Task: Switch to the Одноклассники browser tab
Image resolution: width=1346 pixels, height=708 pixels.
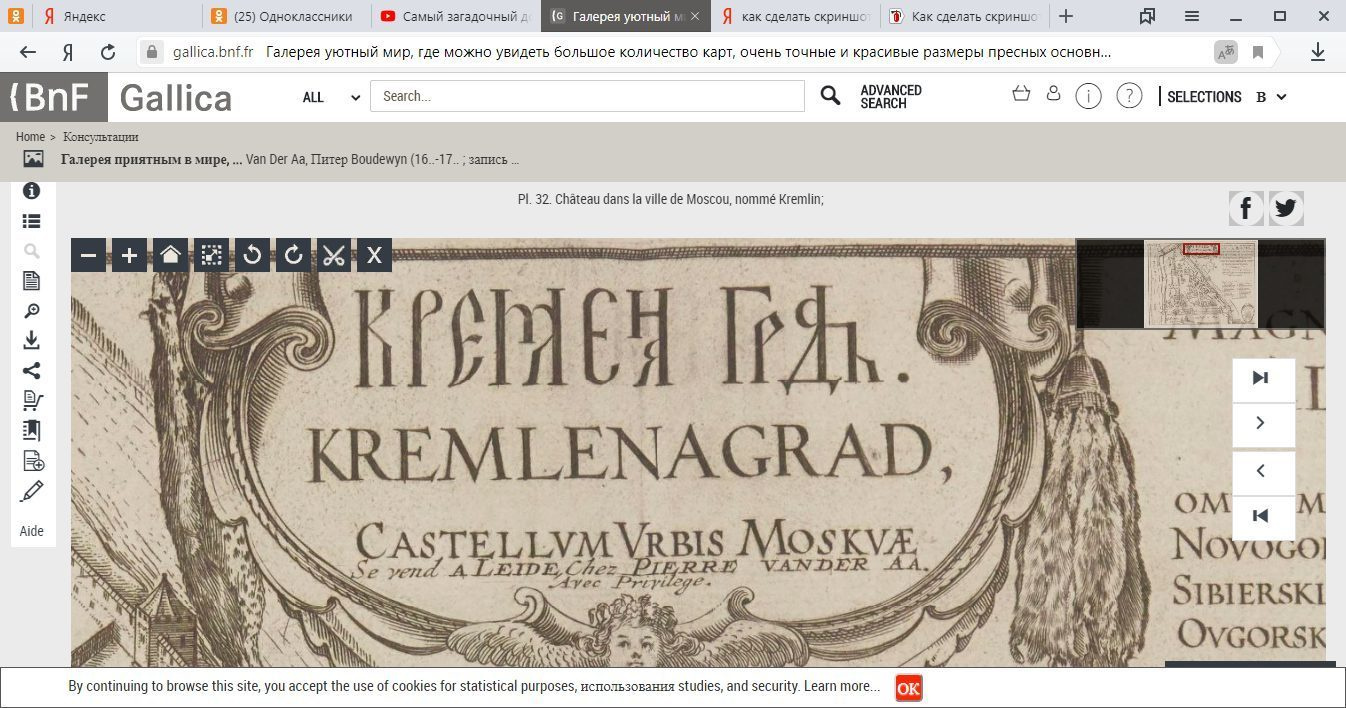Action: [285, 16]
